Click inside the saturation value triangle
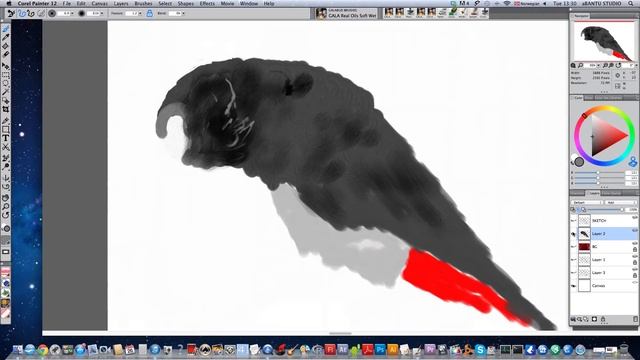Image resolution: width=640 pixels, height=360 pixels. click(x=605, y=136)
